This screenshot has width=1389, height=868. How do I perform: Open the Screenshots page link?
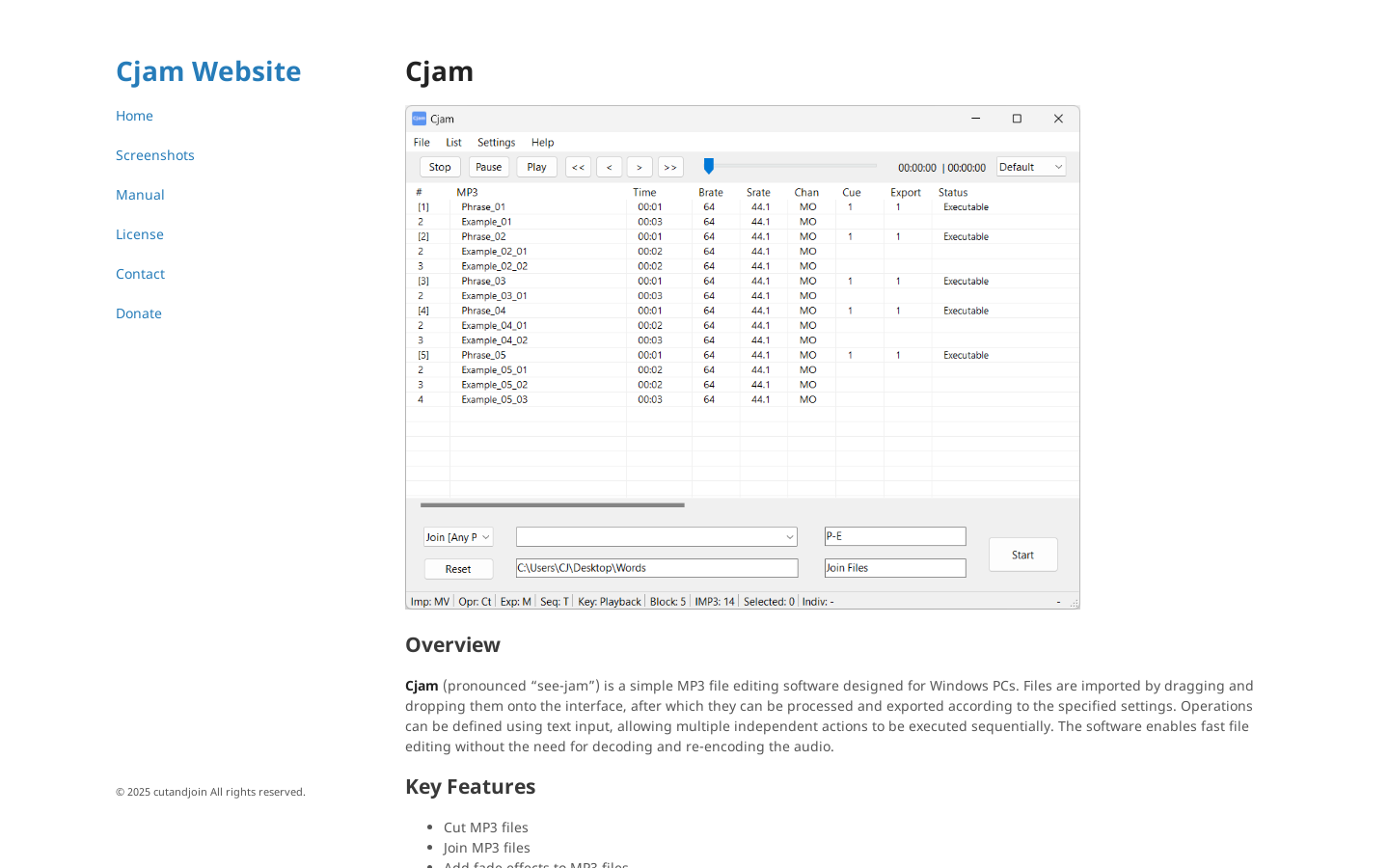[x=155, y=155]
